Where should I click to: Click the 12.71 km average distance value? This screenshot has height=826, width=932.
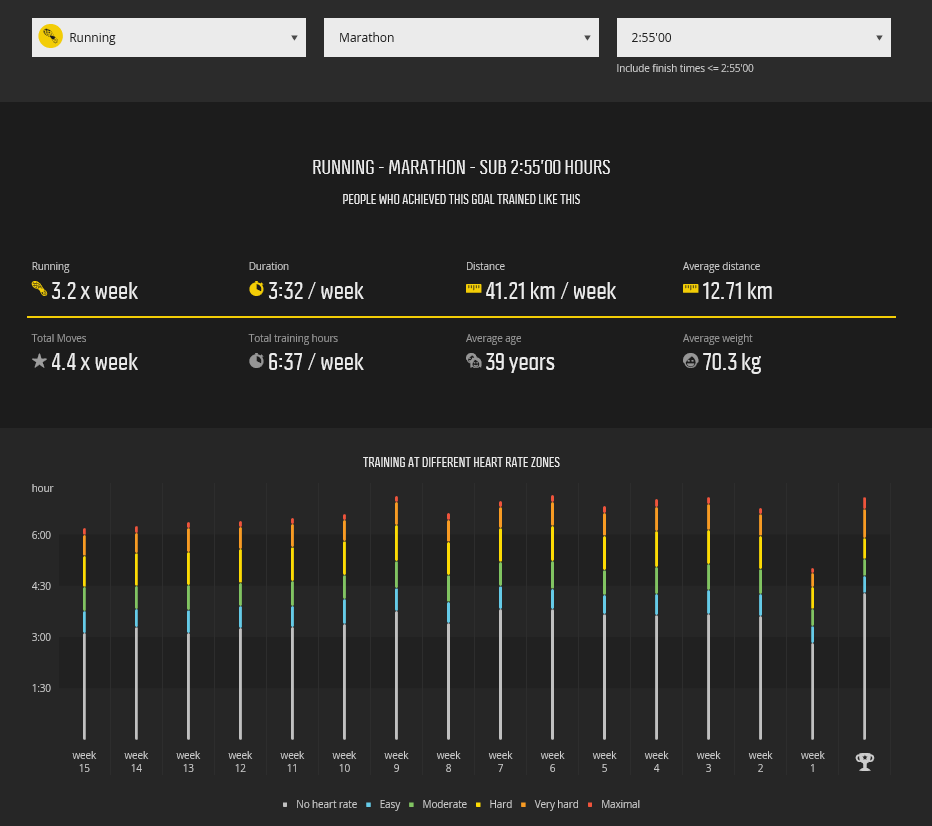tap(737, 291)
